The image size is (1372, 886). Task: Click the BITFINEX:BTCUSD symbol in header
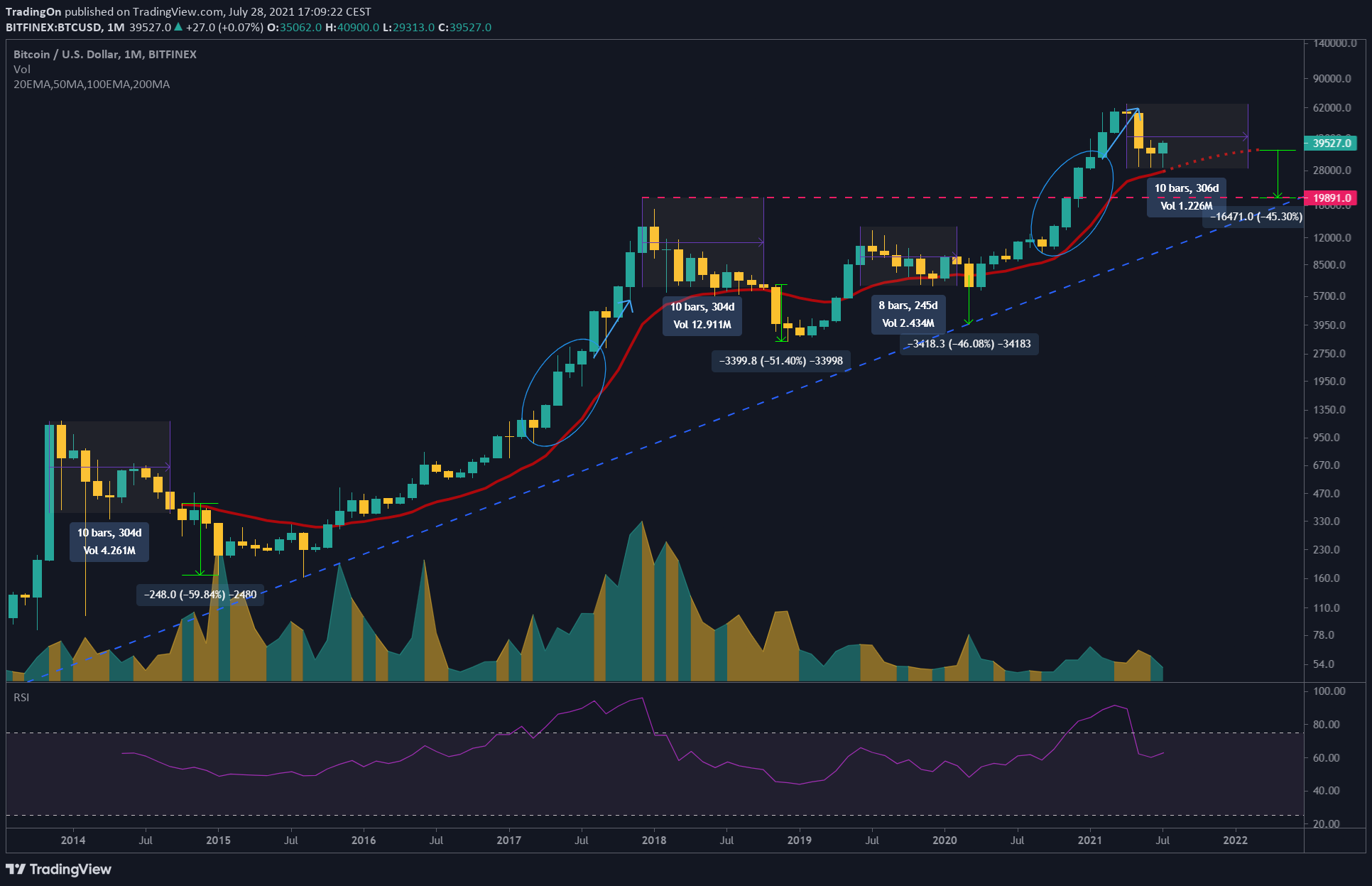point(53,27)
